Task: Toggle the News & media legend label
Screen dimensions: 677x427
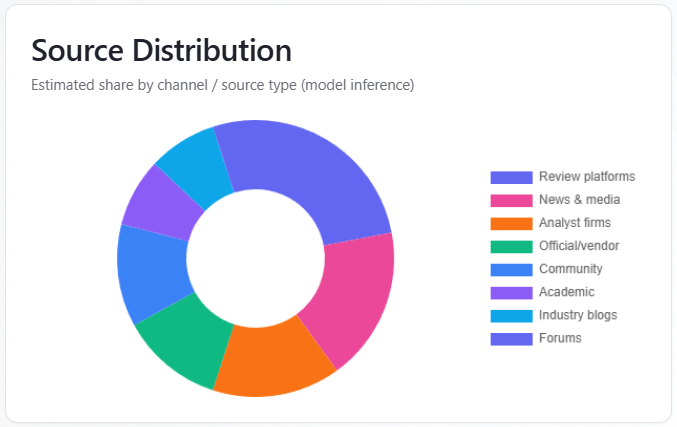Action: tap(579, 200)
